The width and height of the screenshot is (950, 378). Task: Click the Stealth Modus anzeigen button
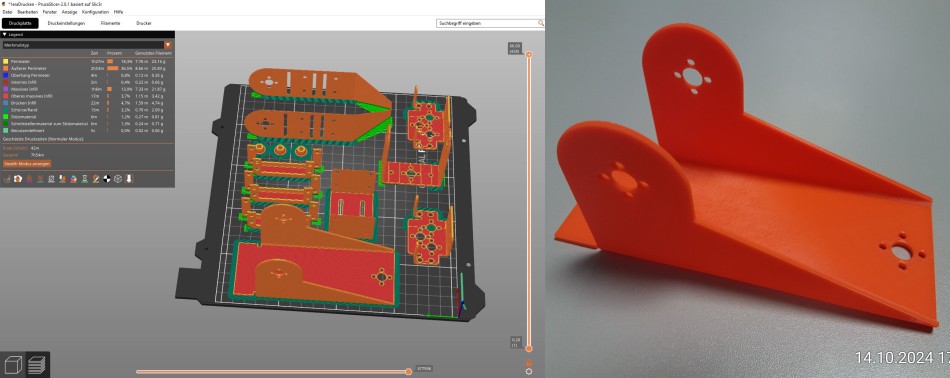point(27,164)
